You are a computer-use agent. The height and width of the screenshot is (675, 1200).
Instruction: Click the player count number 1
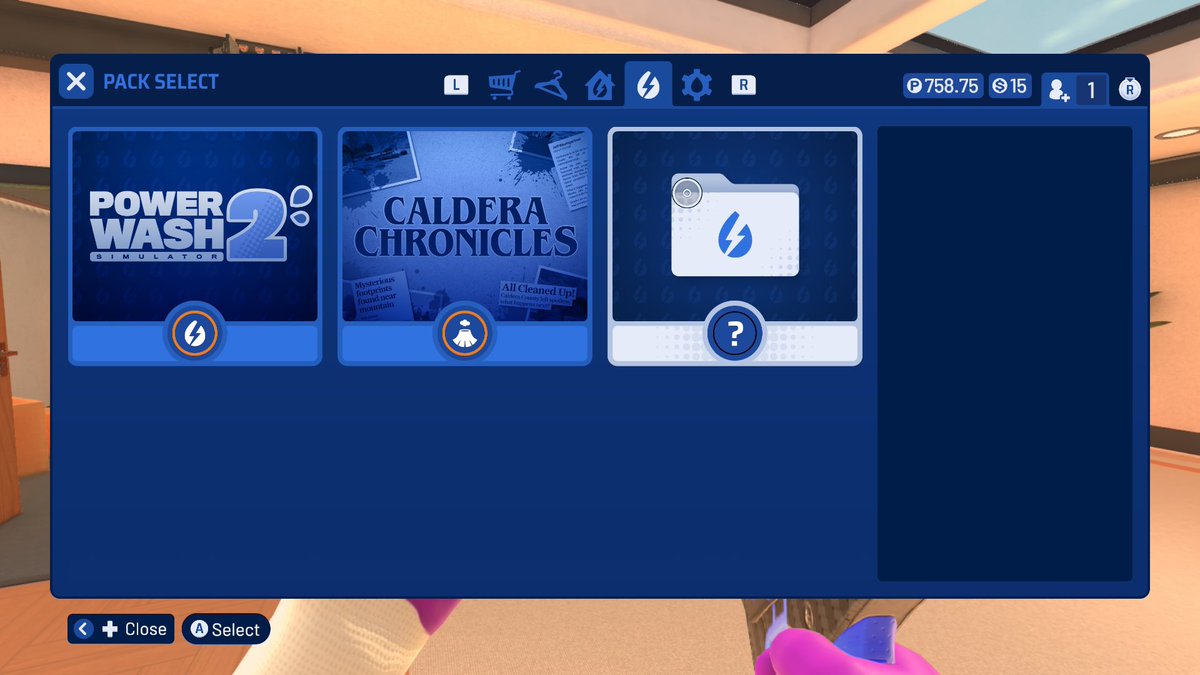click(x=1091, y=91)
